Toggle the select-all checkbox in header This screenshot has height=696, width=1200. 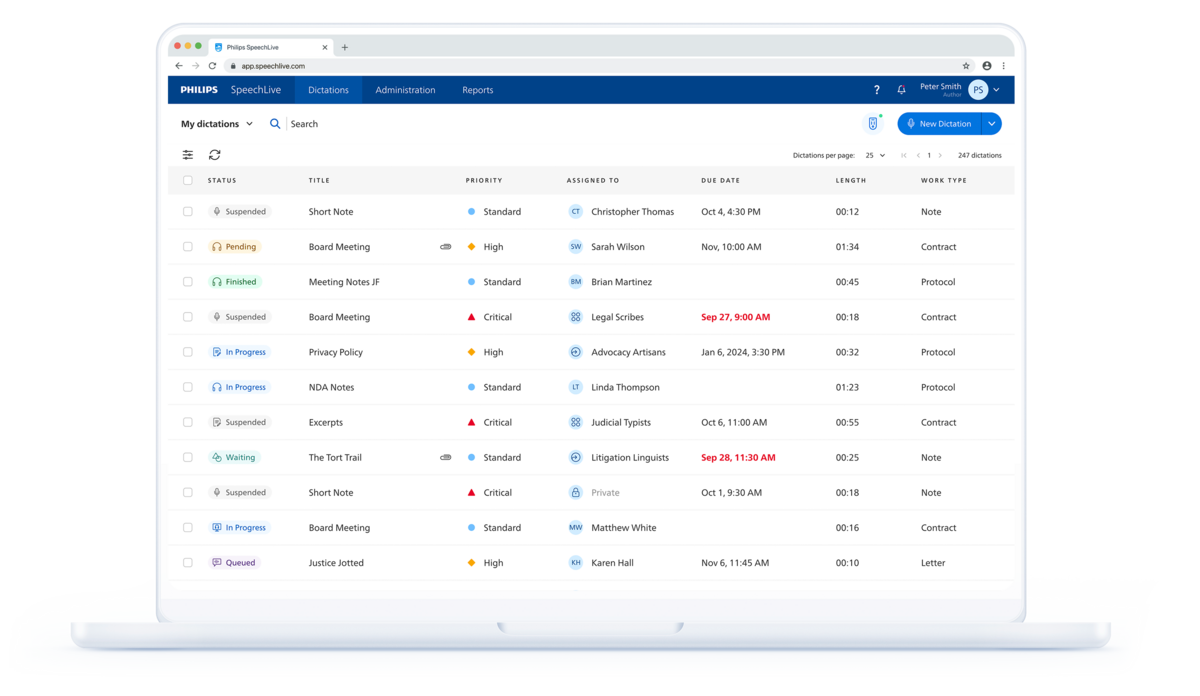[188, 181]
